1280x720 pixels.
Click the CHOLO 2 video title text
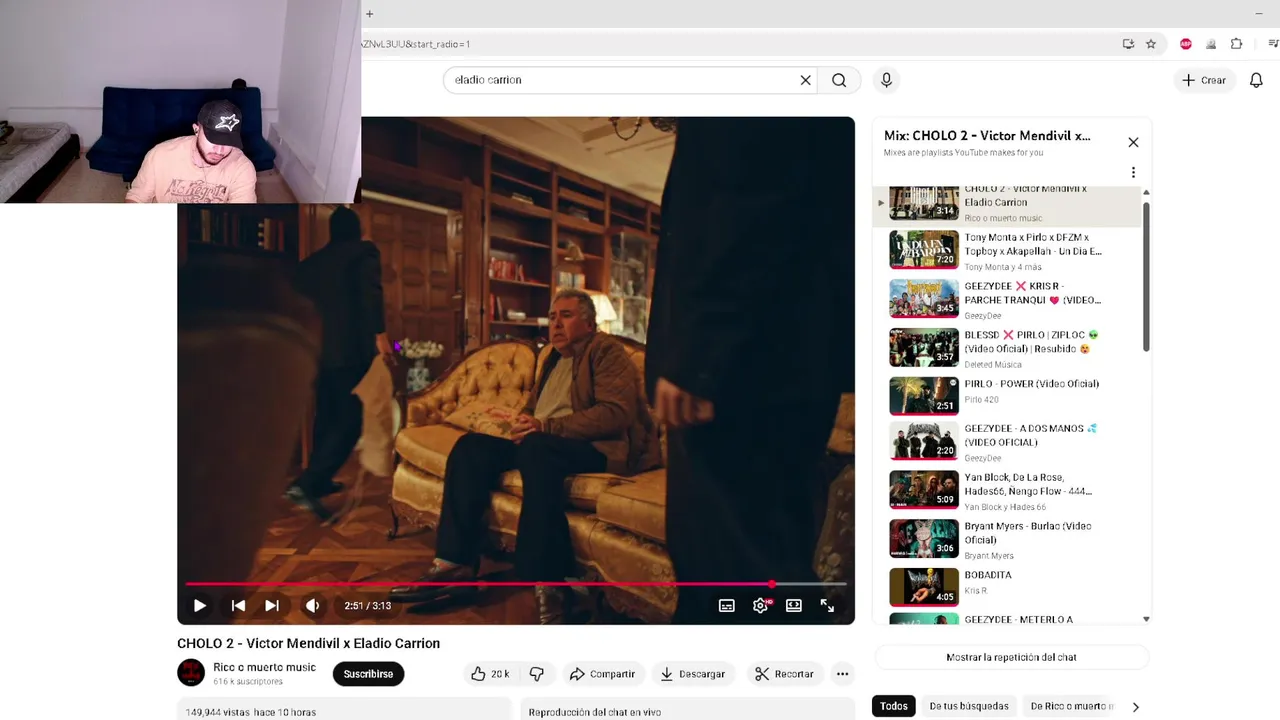pos(308,643)
